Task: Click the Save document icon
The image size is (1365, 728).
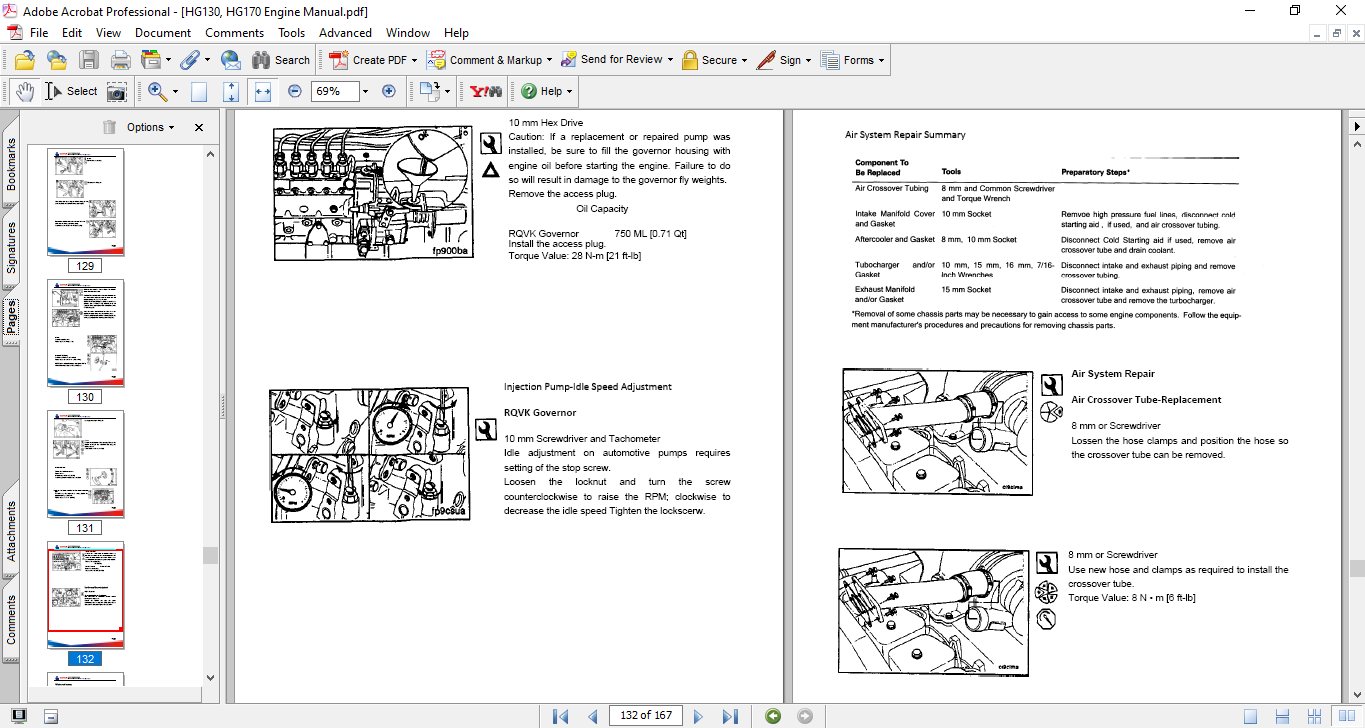Action: (90, 59)
